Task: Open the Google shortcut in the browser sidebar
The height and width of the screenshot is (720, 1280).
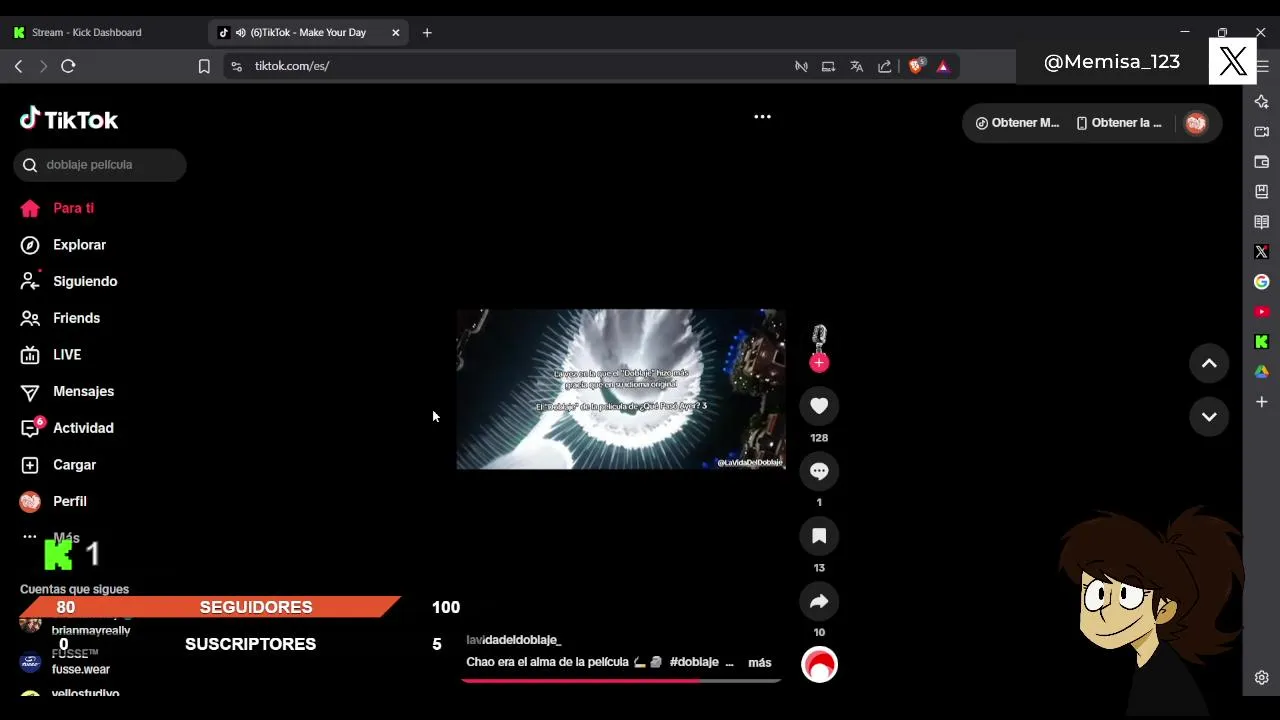Action: tap(1262, 282)
